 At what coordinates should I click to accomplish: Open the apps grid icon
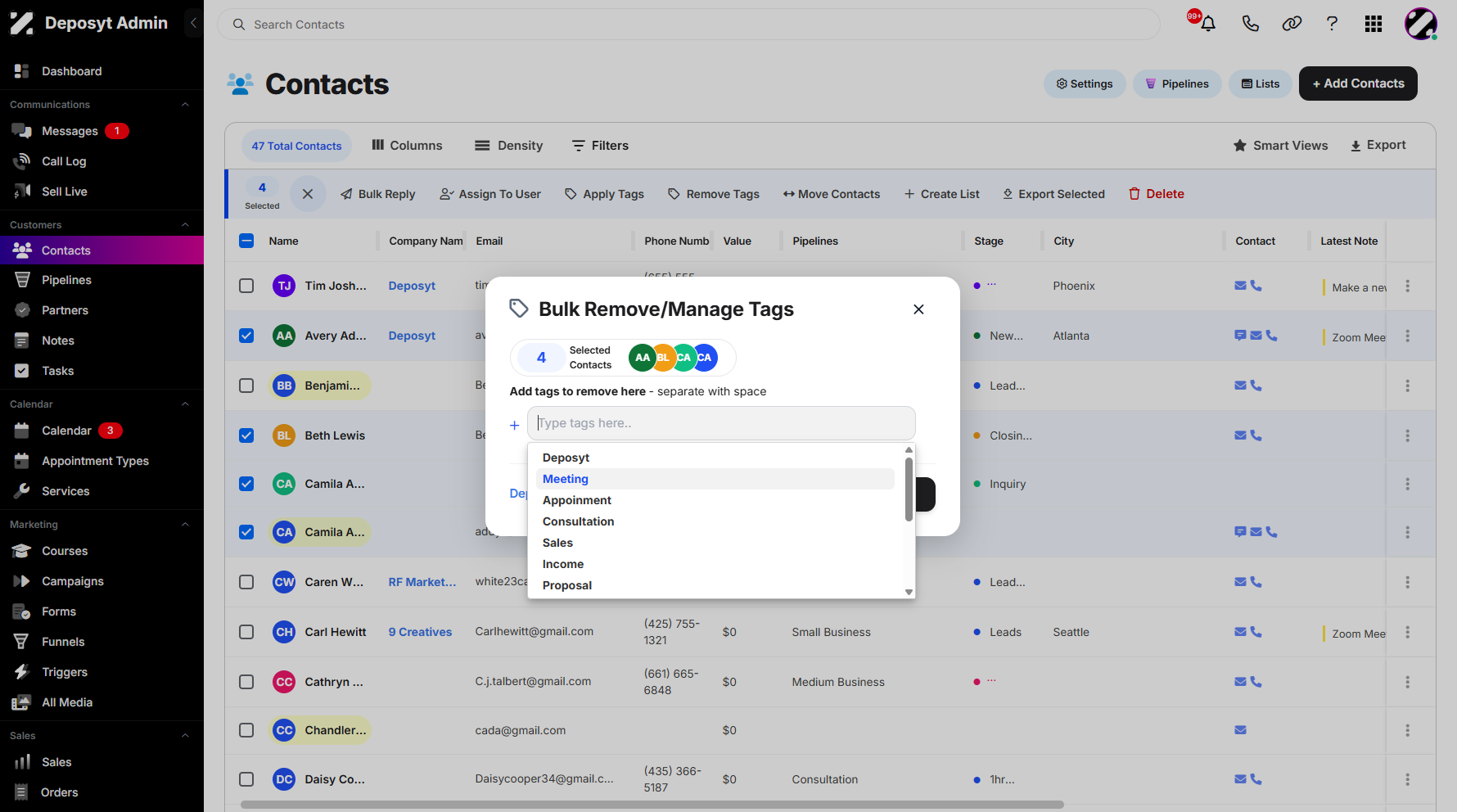1374,24
